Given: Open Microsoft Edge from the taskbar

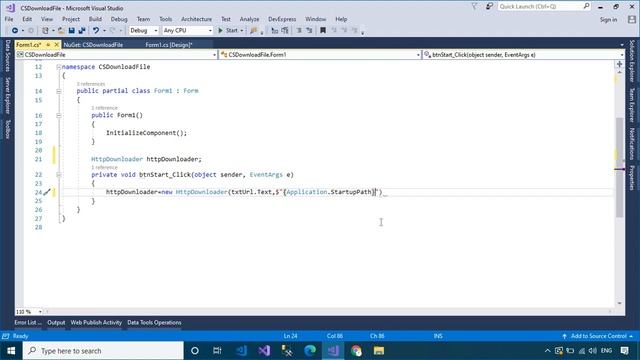Looking at the screenshot, I should (x=310, y=351).
